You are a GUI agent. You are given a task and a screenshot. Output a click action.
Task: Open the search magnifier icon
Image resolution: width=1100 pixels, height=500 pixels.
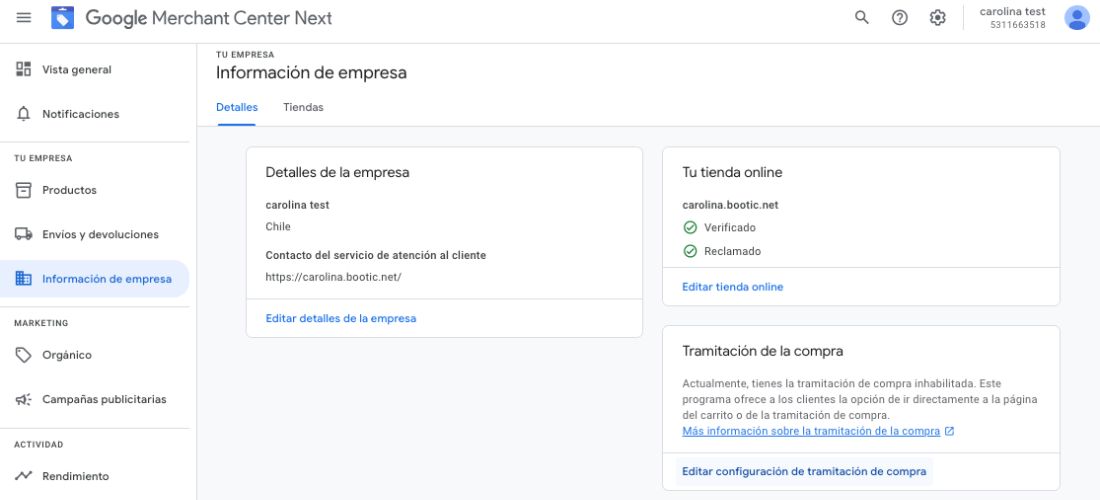(862, 18)
